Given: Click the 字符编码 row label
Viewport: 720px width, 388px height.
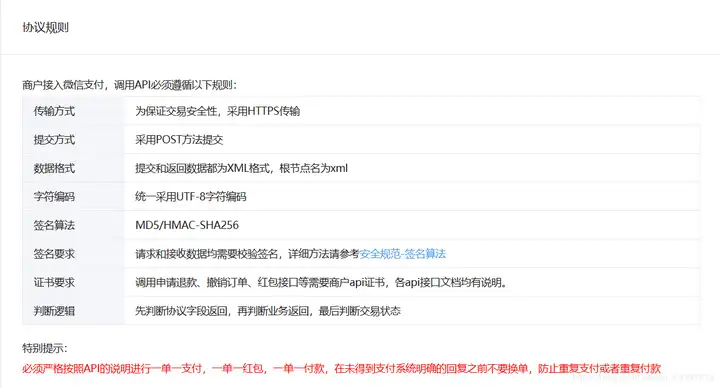Looking at the screenshot, I should pyautogui.click(x=54, y=197).
